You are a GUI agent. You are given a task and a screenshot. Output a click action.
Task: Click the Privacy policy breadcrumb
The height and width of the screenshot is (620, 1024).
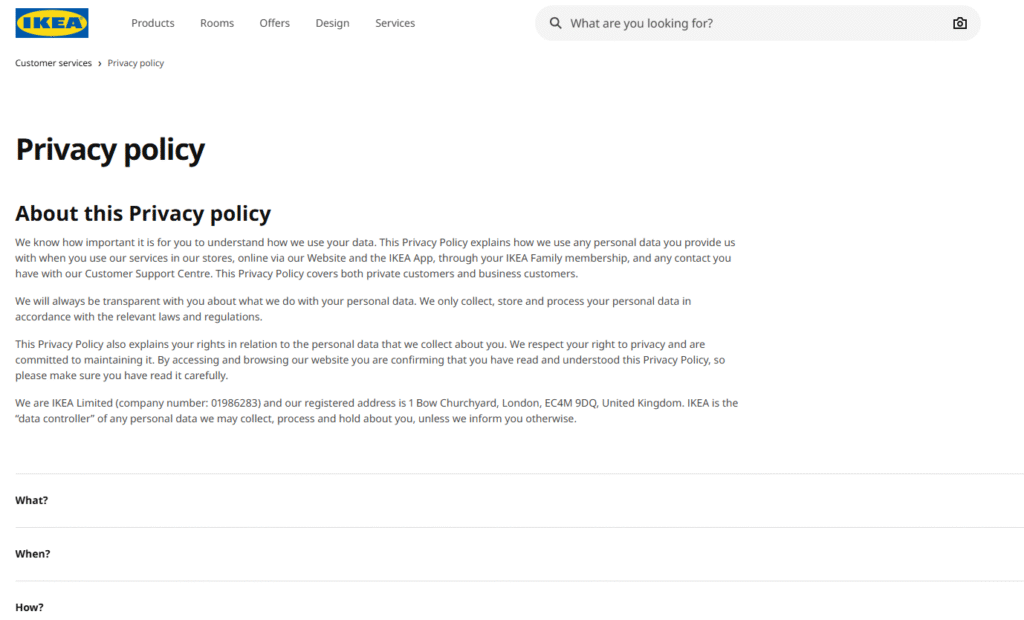click(136, 63)
